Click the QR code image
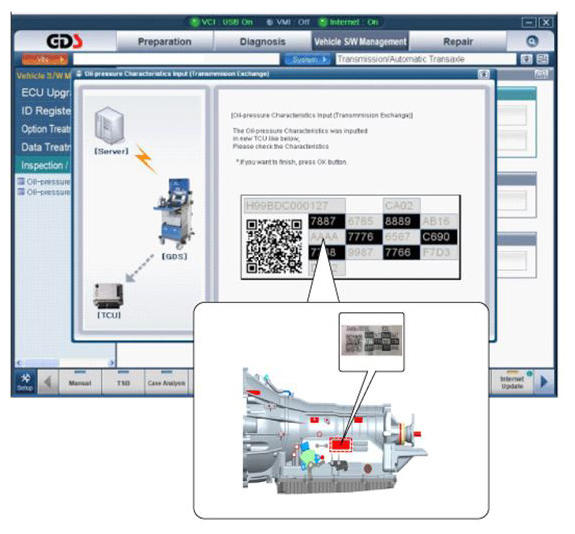This screenshot has height=534, width=575. [274, 246]
